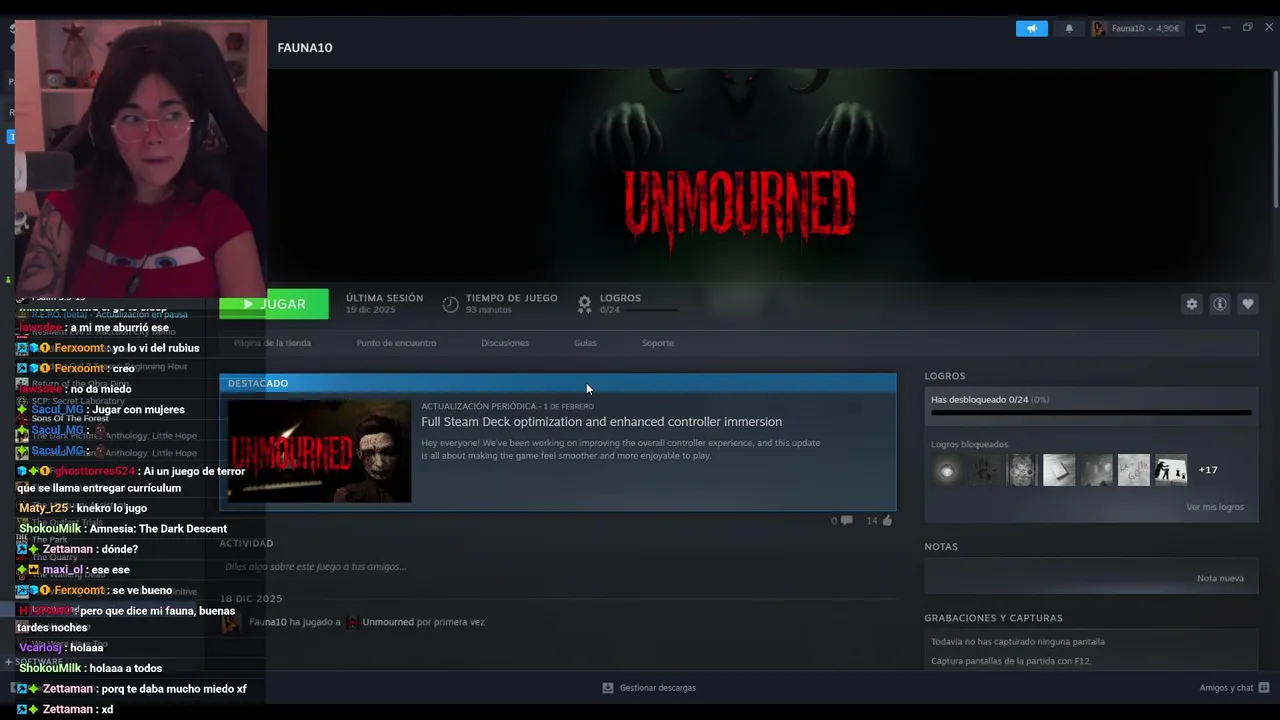The height and width of the screenshot is (720, 1280).
Task: Open the announcements megaphone button
Action: [x=1031, y=28]
